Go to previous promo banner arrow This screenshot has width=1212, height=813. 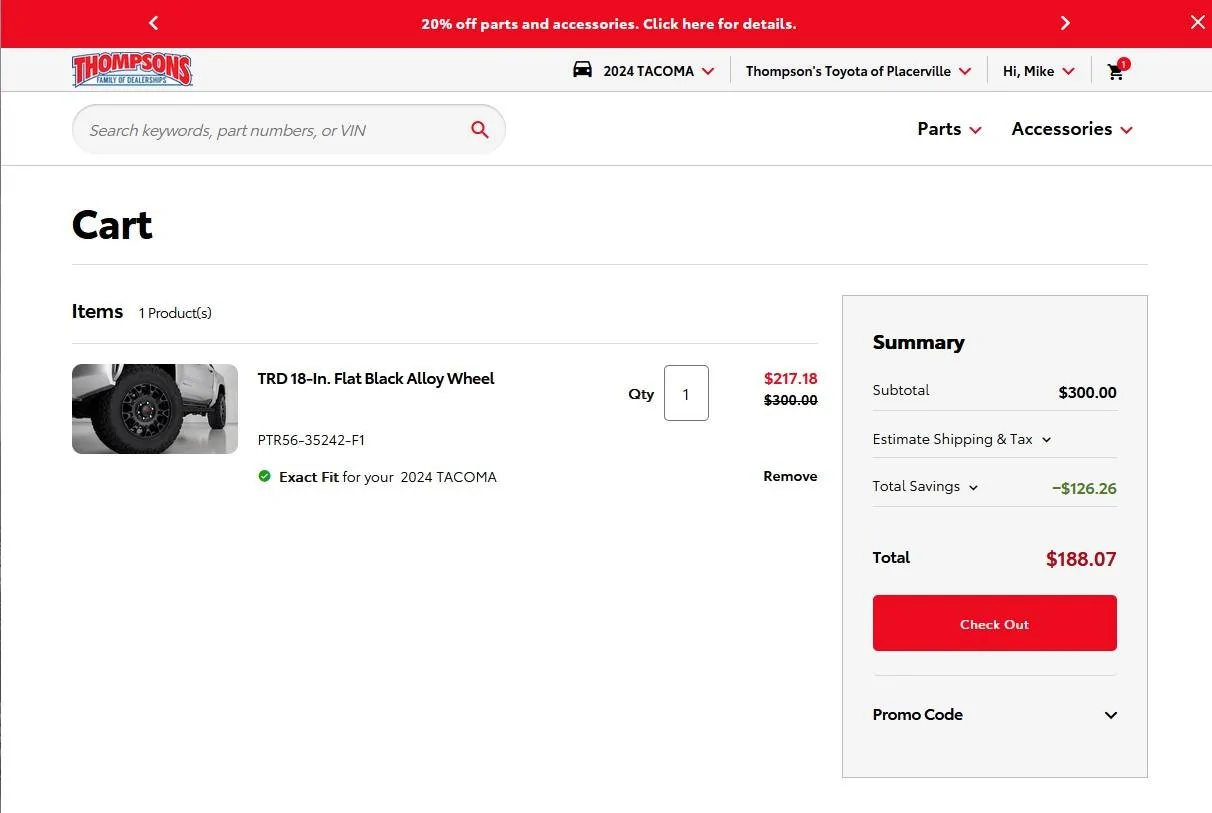click(x=153, y=23)
